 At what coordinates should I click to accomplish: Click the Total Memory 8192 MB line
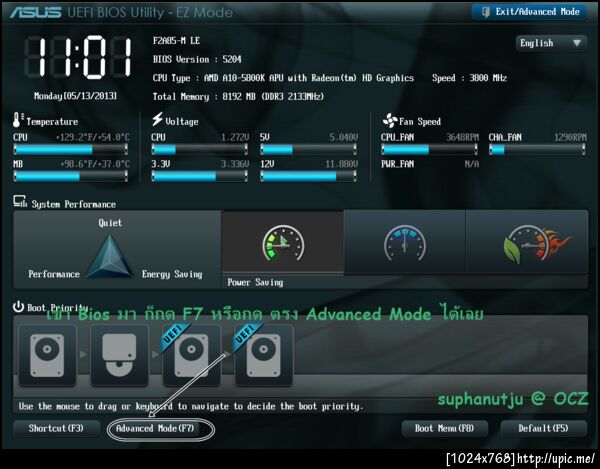(x=238, y=96)
